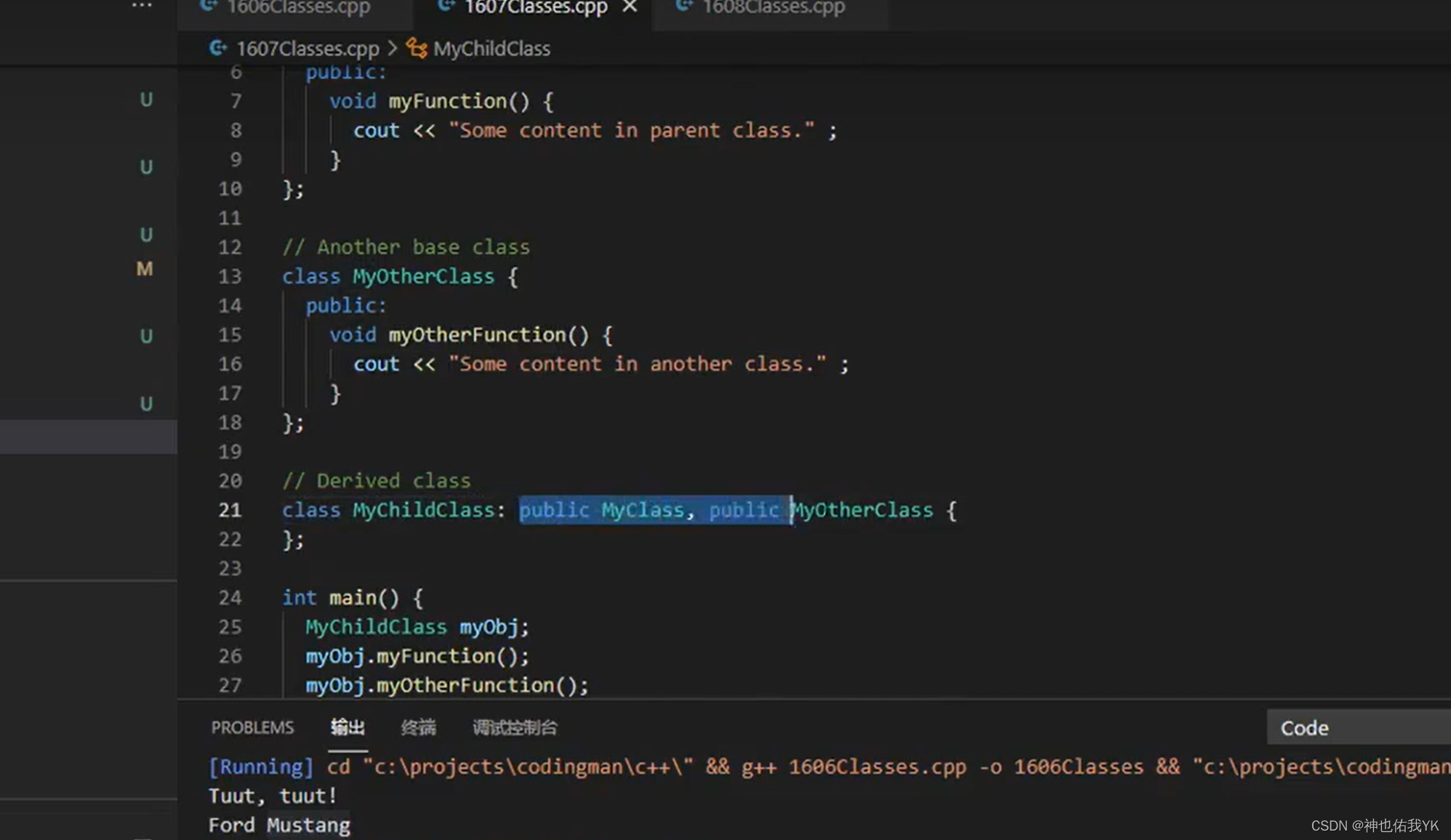Click the C++ file icon on 1606Classes.cpp tab

209,6
